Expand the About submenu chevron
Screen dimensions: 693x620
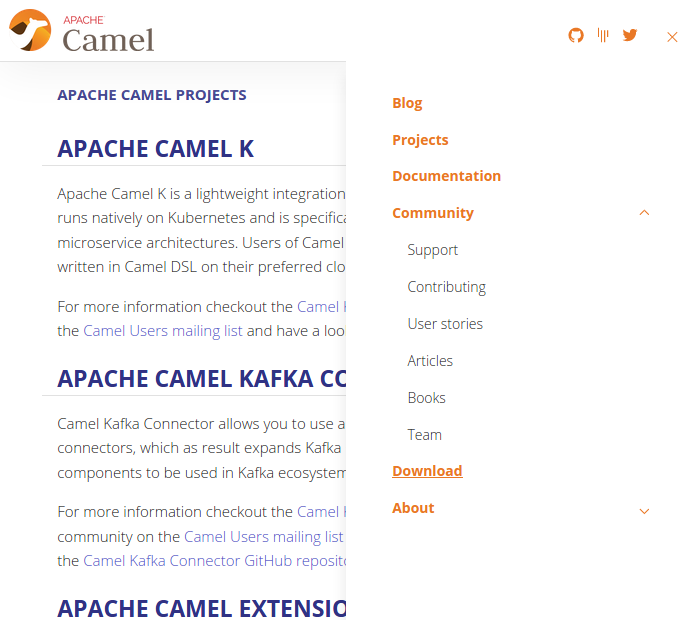(644, 511)
